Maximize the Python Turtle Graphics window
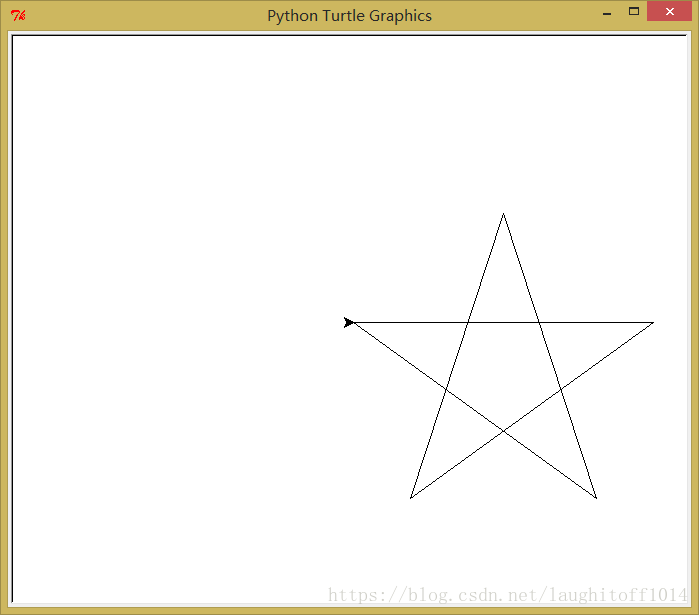This screenshot has width=699, height=615. [634, 12]
